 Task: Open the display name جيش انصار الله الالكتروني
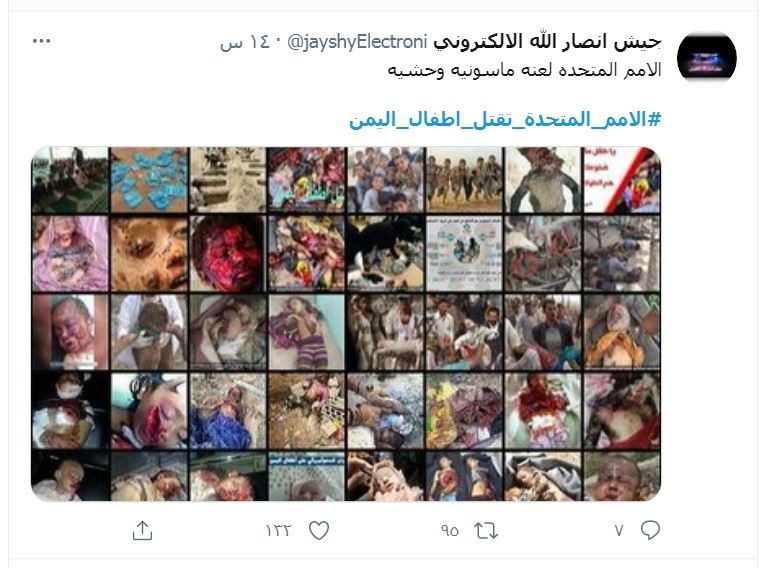coord(547,42)
